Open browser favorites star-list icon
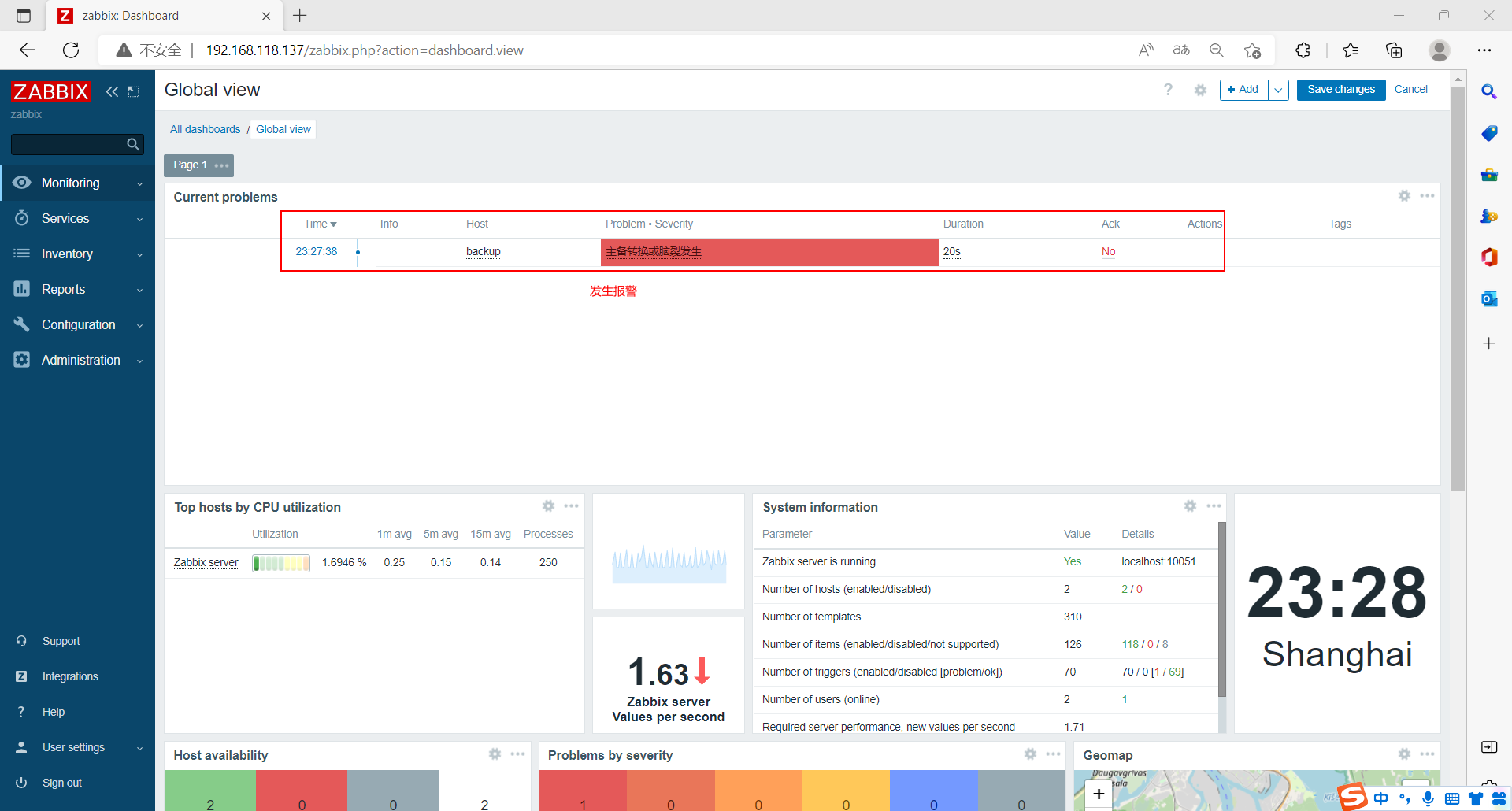 click(x=1351, y=50)
